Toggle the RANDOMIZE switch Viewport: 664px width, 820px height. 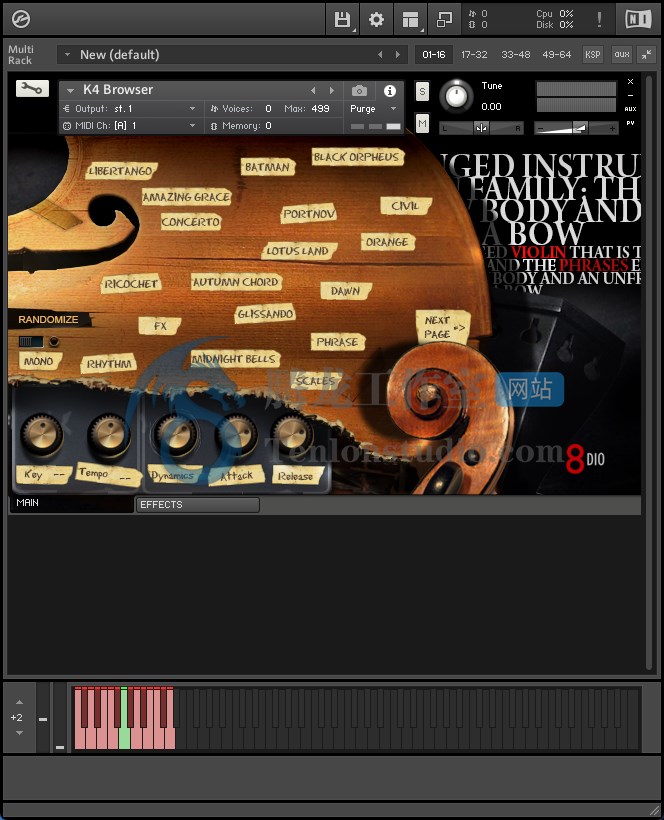point(31,341)
